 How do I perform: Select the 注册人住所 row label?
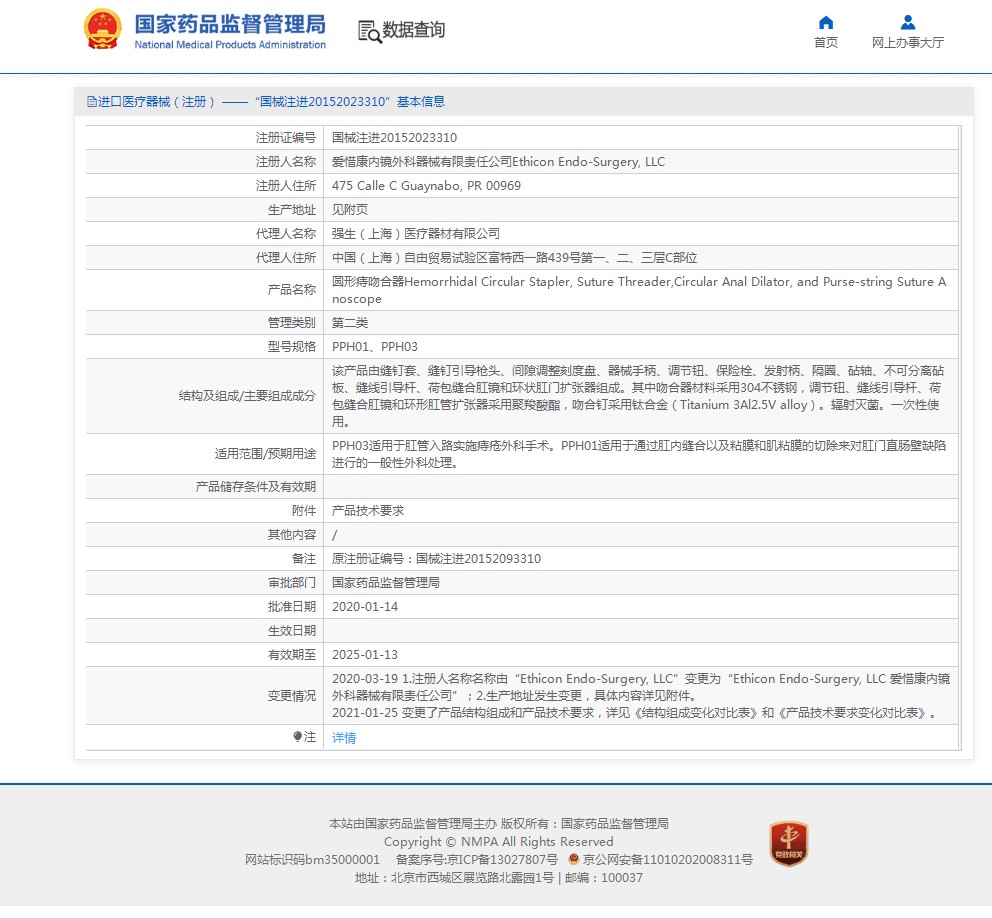(285, 186)
